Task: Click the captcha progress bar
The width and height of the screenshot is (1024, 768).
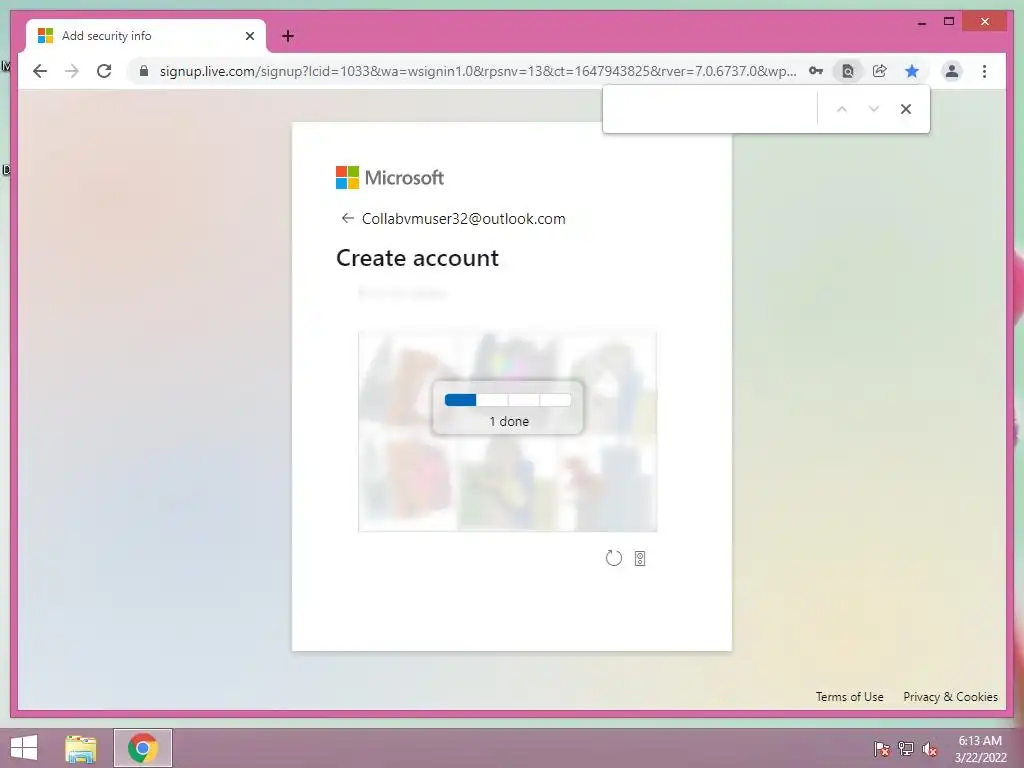Action: (x=508, y=400)
